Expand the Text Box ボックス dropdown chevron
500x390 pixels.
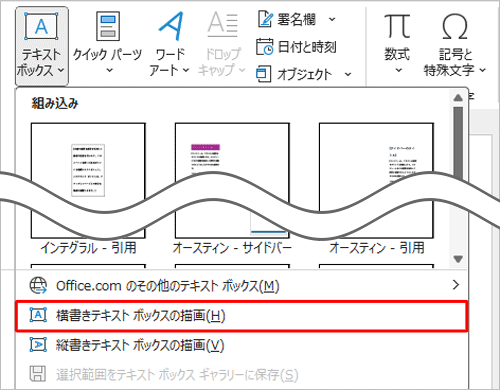[x=61, y=70]
